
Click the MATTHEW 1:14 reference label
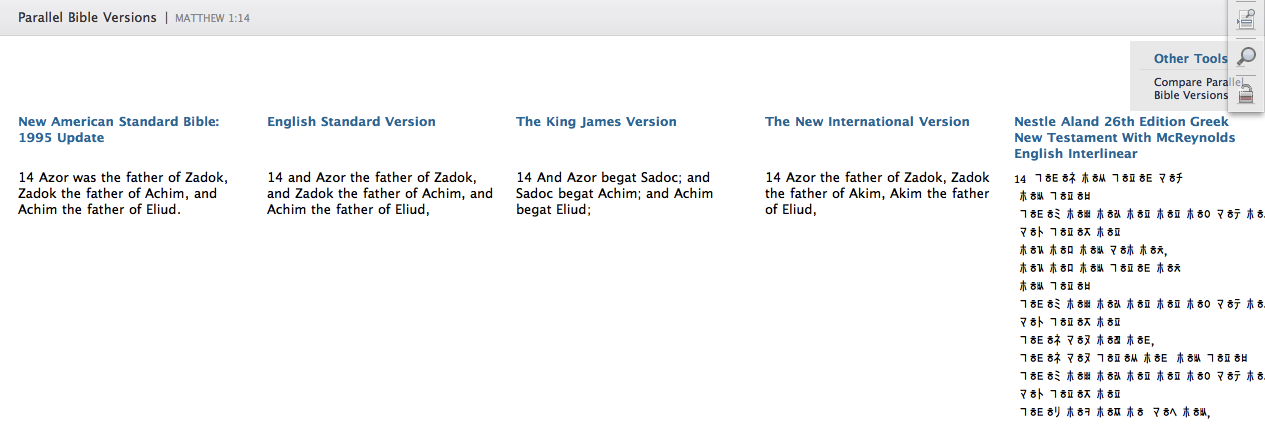click(214, 18)
